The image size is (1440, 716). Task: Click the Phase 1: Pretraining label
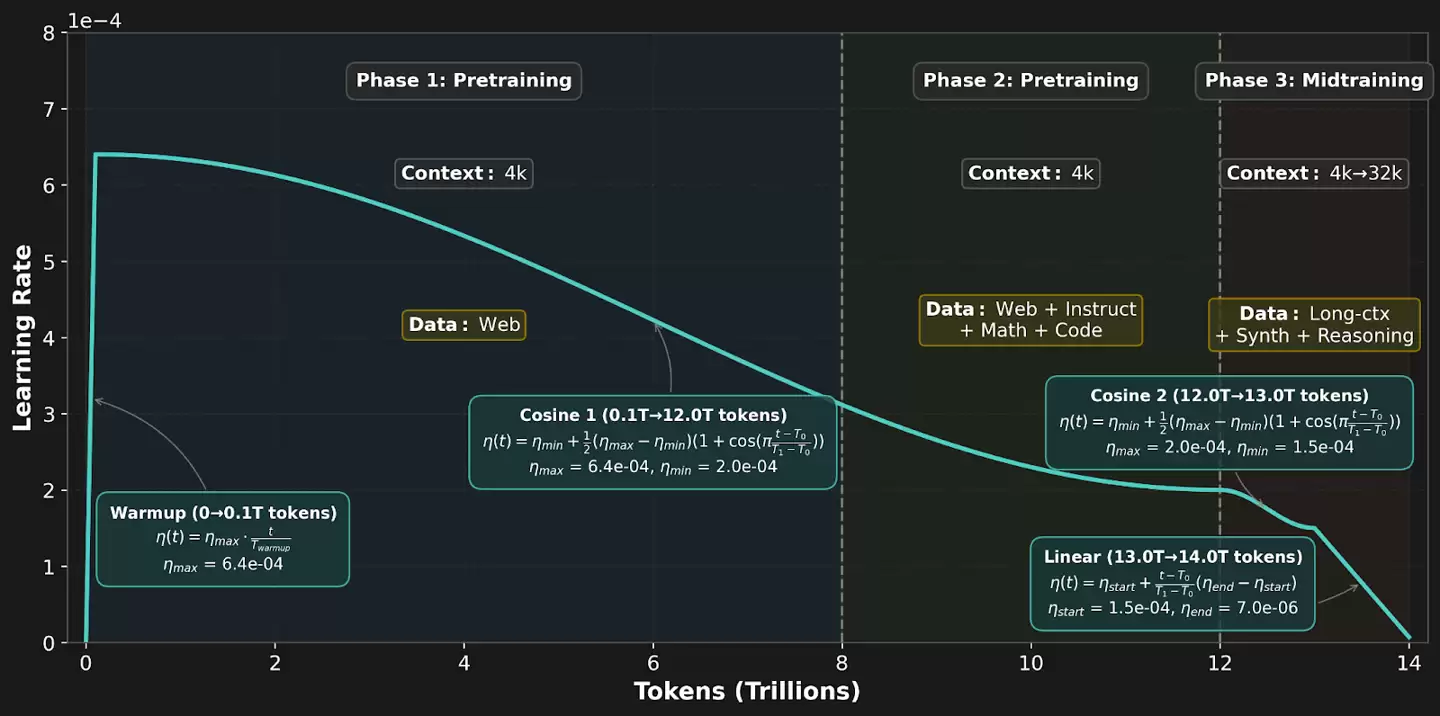tap(464, 81)
